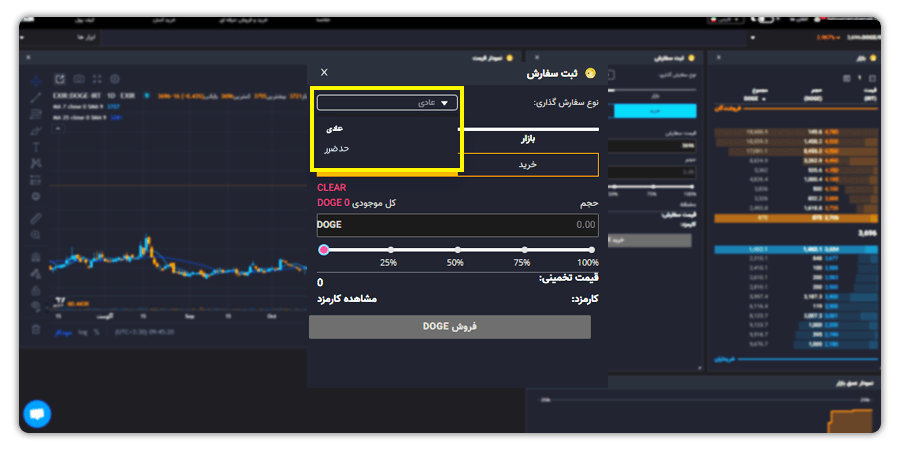Open the chart timezone UTC+3:30 selector

tap(143, 332)
